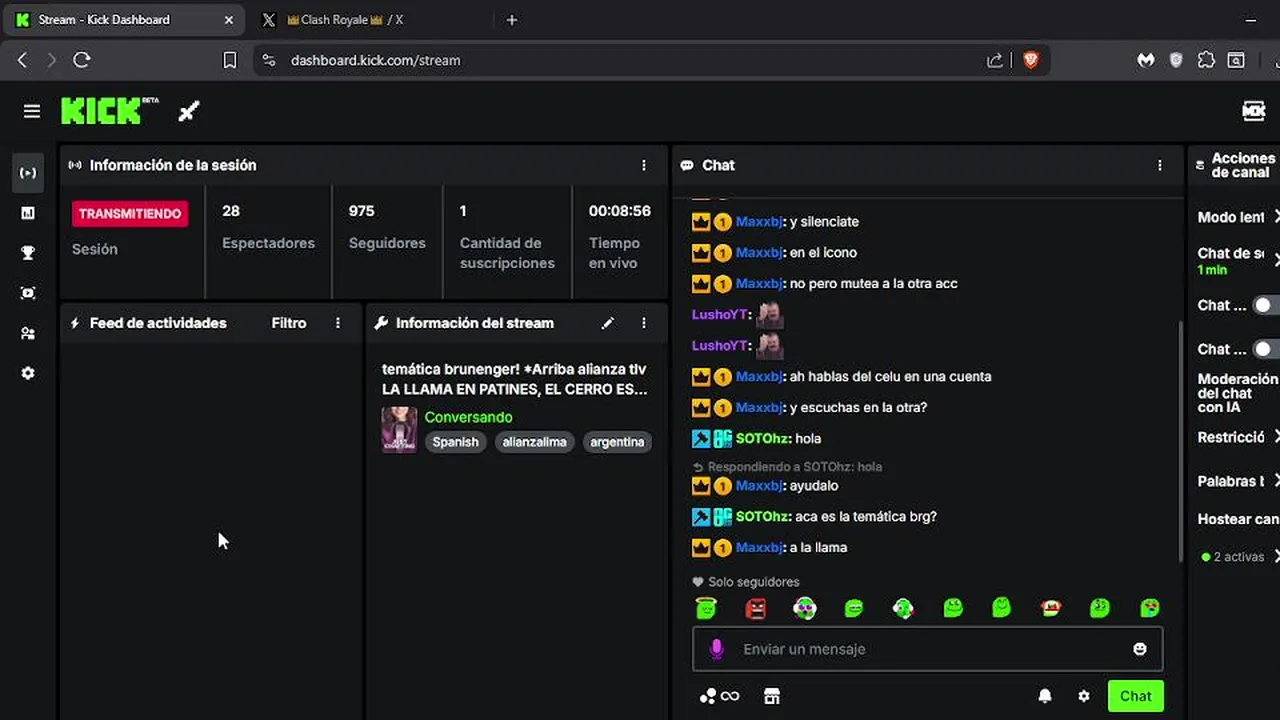
Task: Click the Hostear can option
Action: point(1238,519)
